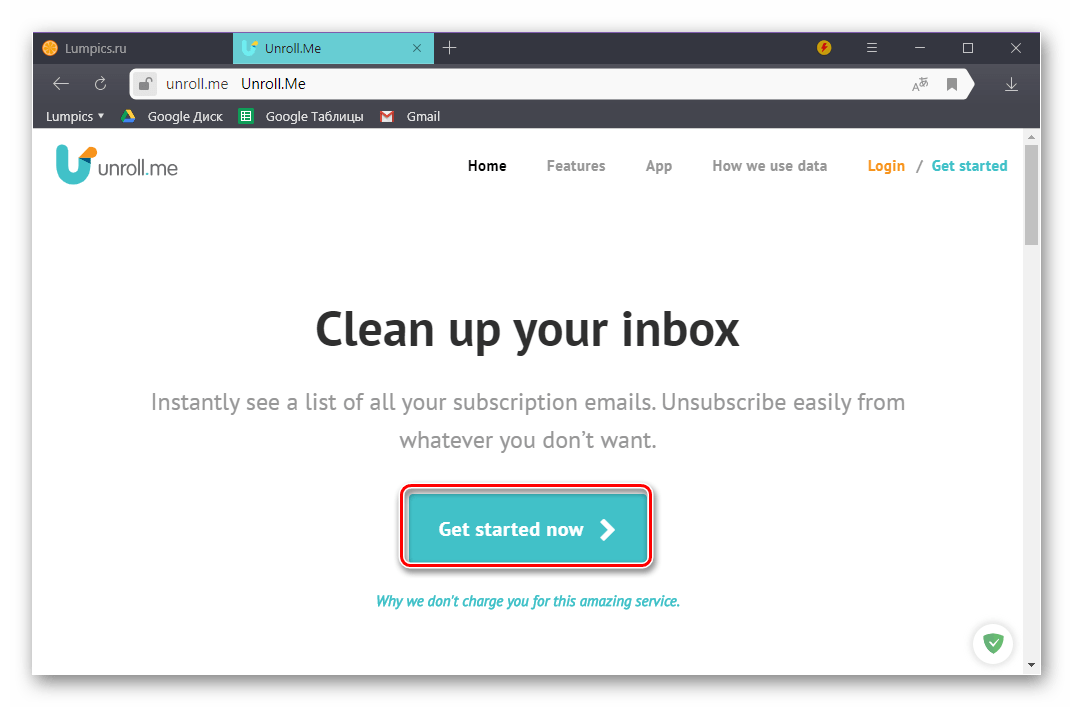Open the browser hamburger menu
Viewport: 1073px width, 707px height.
point(872,48)
